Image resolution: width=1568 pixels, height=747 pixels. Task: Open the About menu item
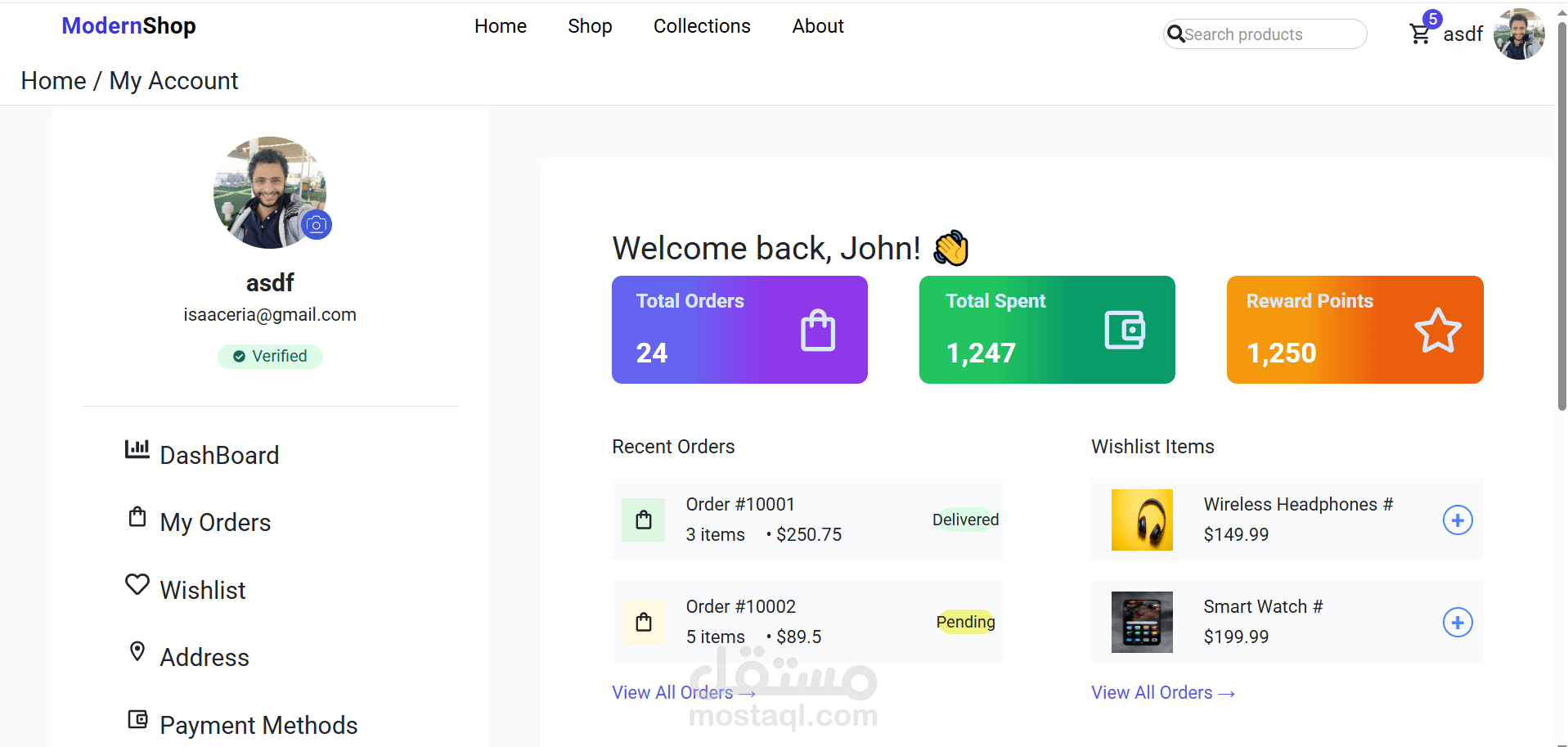818,26
